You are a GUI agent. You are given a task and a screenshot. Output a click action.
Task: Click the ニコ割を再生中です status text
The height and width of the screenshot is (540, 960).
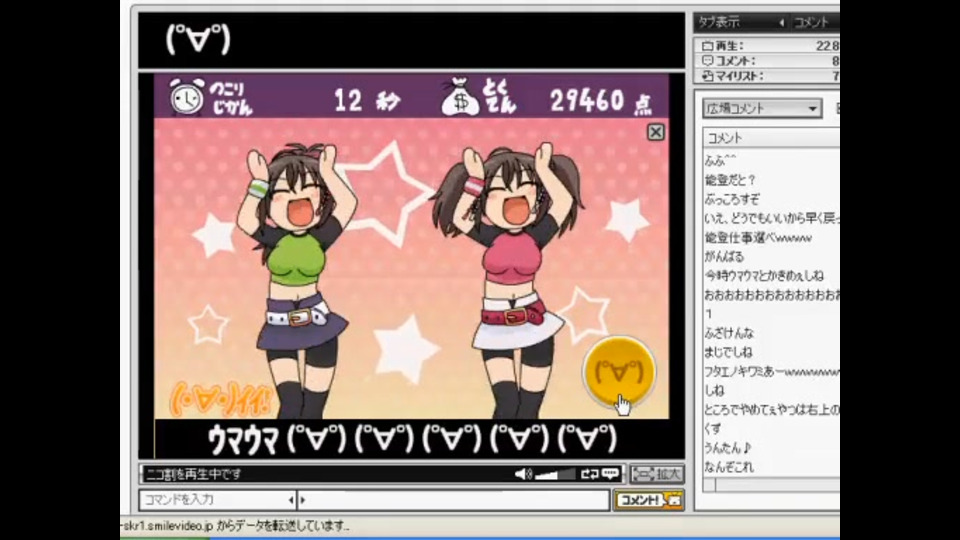click(x=193, y=474)
